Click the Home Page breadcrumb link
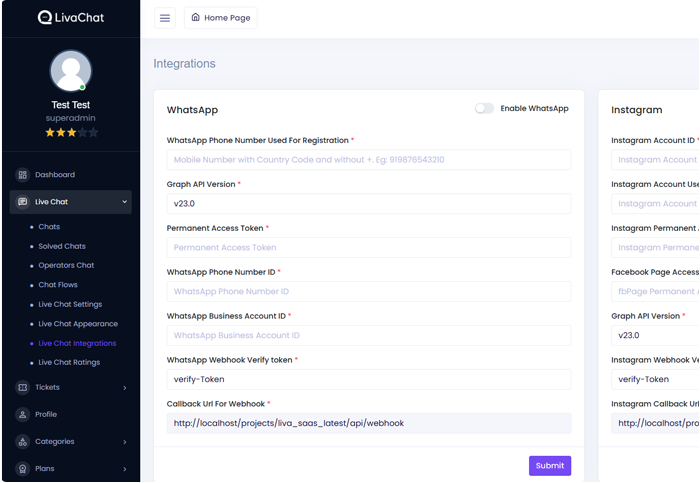Screen dimensions: 700x483 pos(221,18)
